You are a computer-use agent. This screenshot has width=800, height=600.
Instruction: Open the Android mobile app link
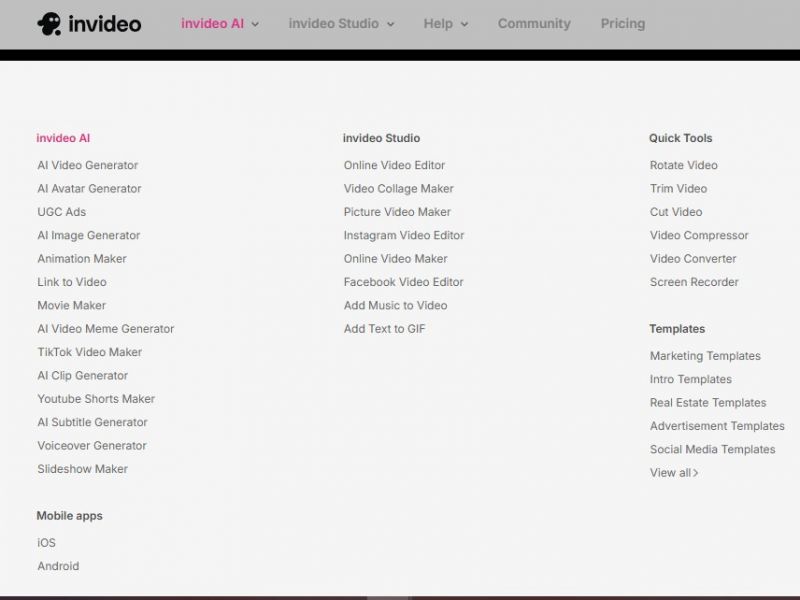click(58, 566)
